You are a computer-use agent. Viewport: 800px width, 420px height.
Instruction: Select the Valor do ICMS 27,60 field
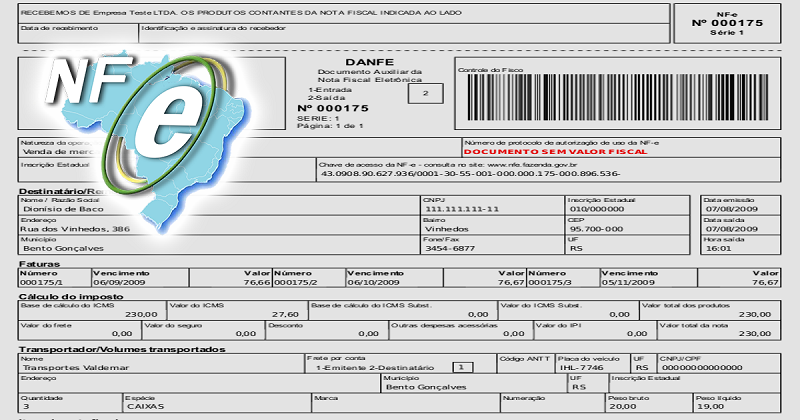point(237,310)
